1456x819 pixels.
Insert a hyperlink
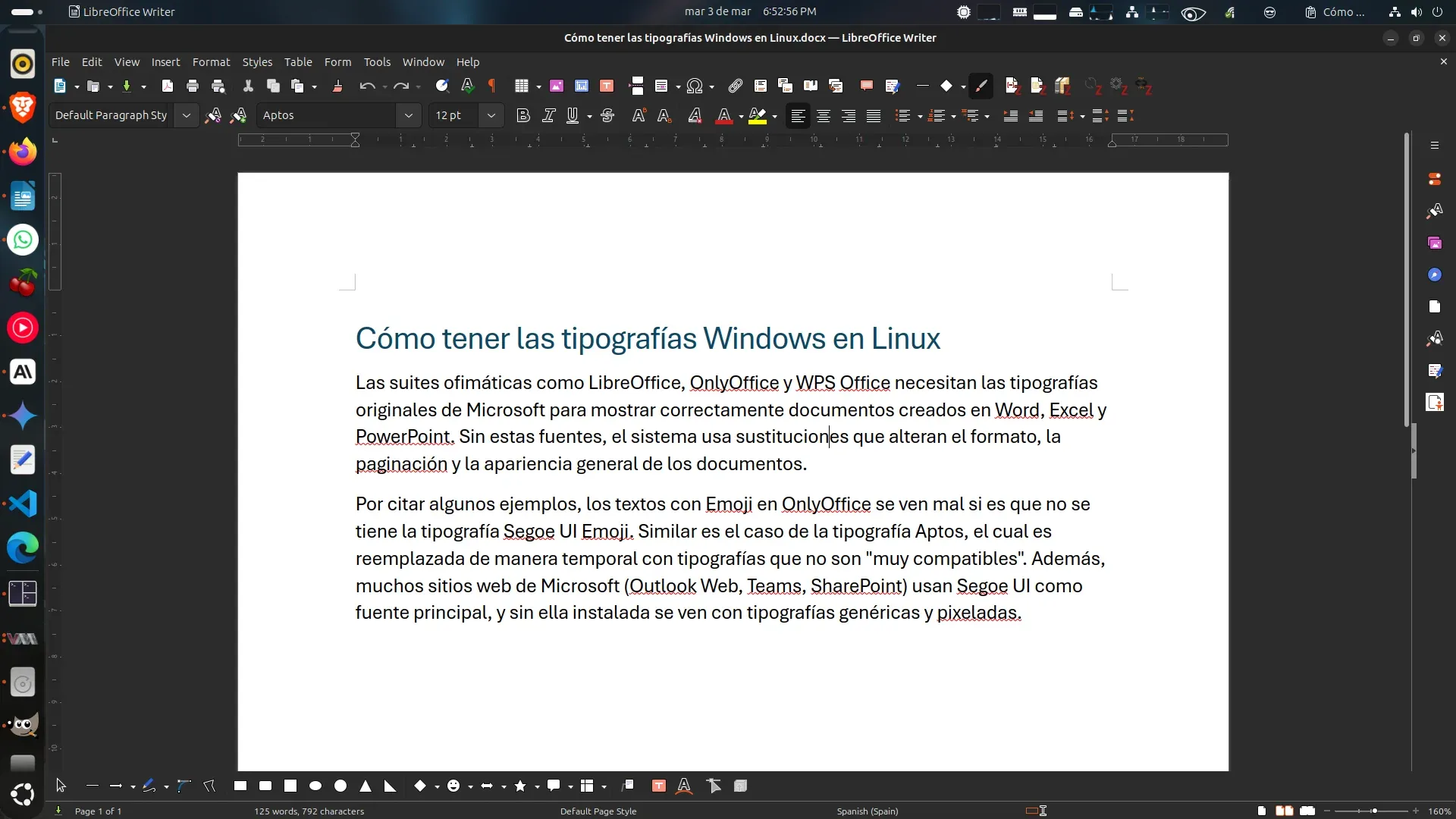(735, 86)
